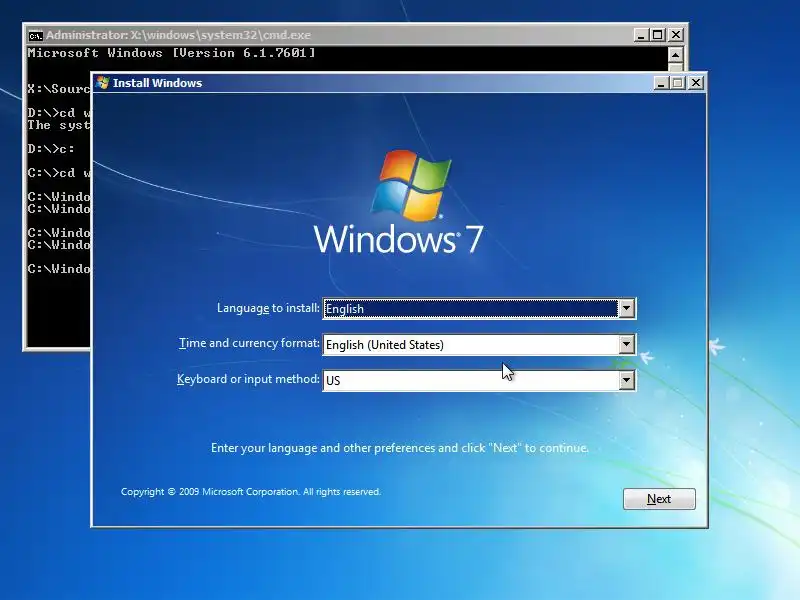This screenshot has height=600, width=800.
Task: Click the 'Time and currency format:' label
Action: pyautogui.click(x=249, y=343)
